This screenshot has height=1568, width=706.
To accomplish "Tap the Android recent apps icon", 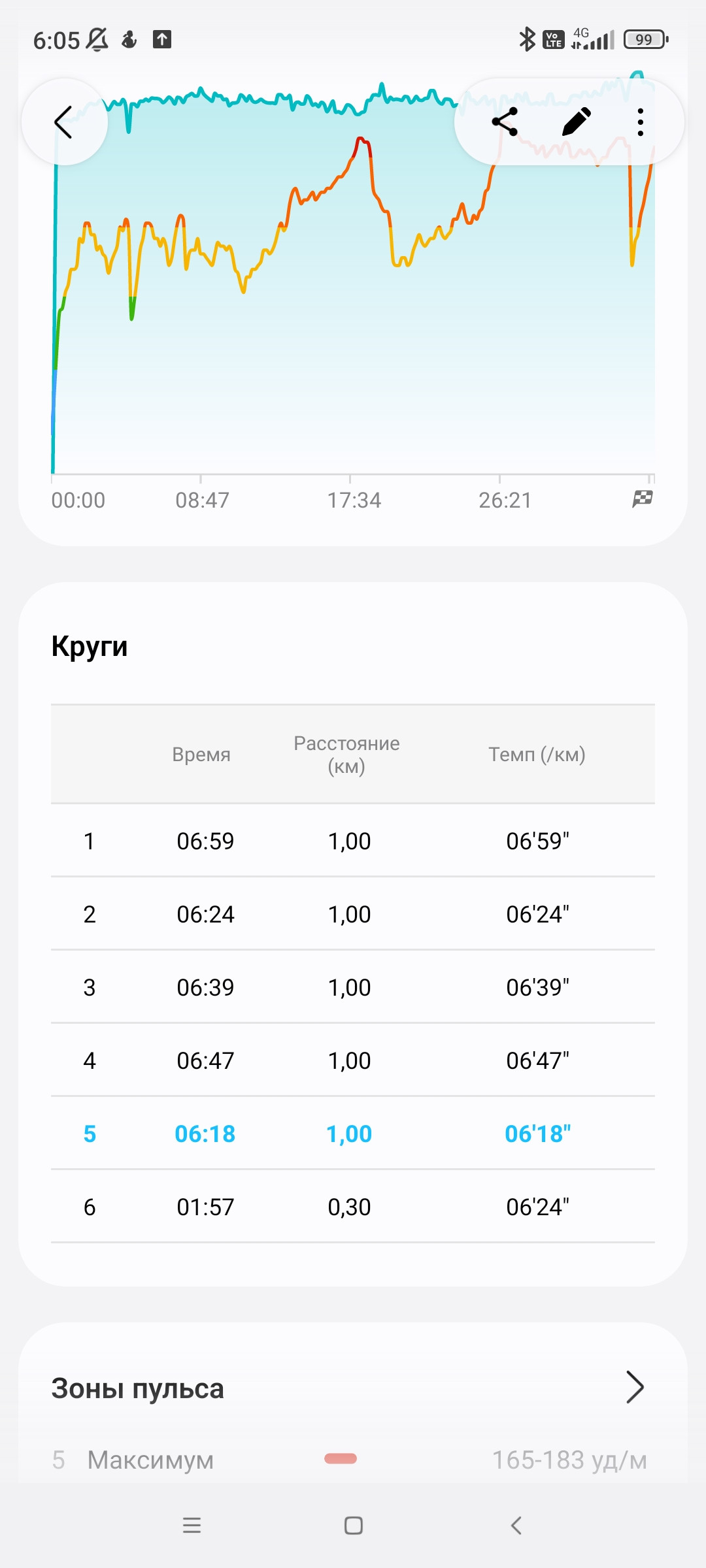I will click(x=192, y=1526).
